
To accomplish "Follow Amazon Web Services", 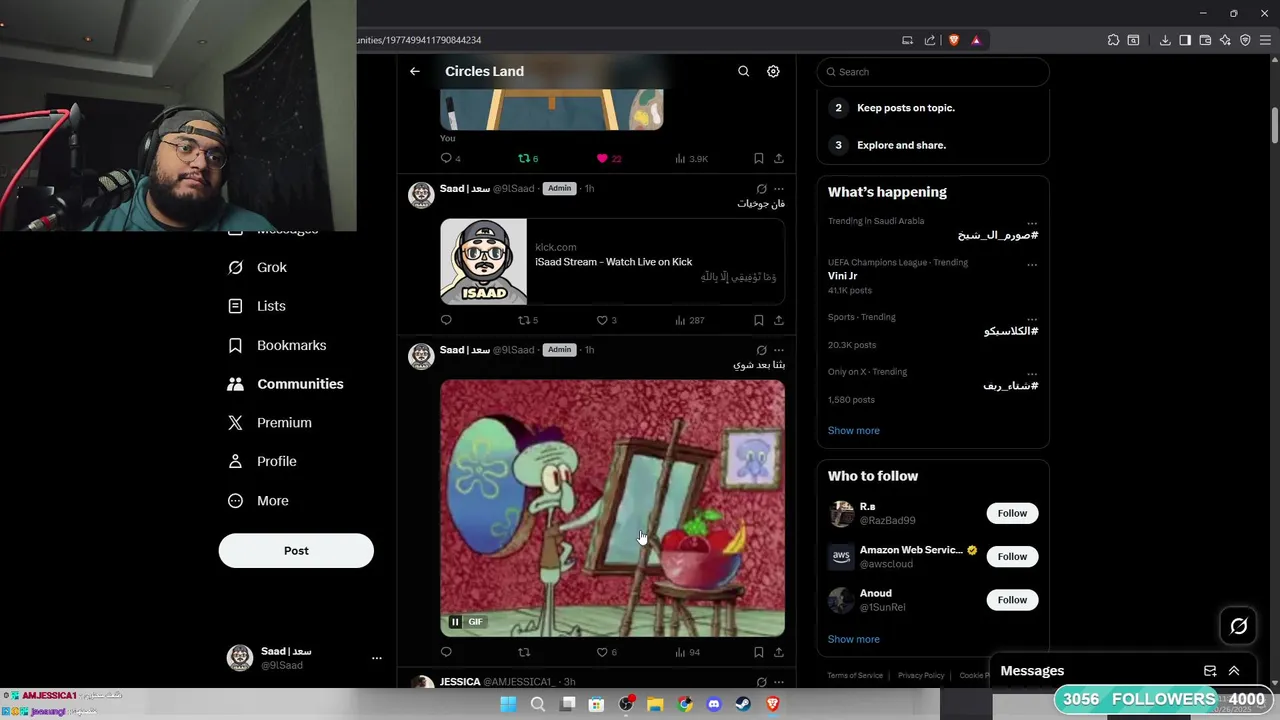I will coord(1012,556).
